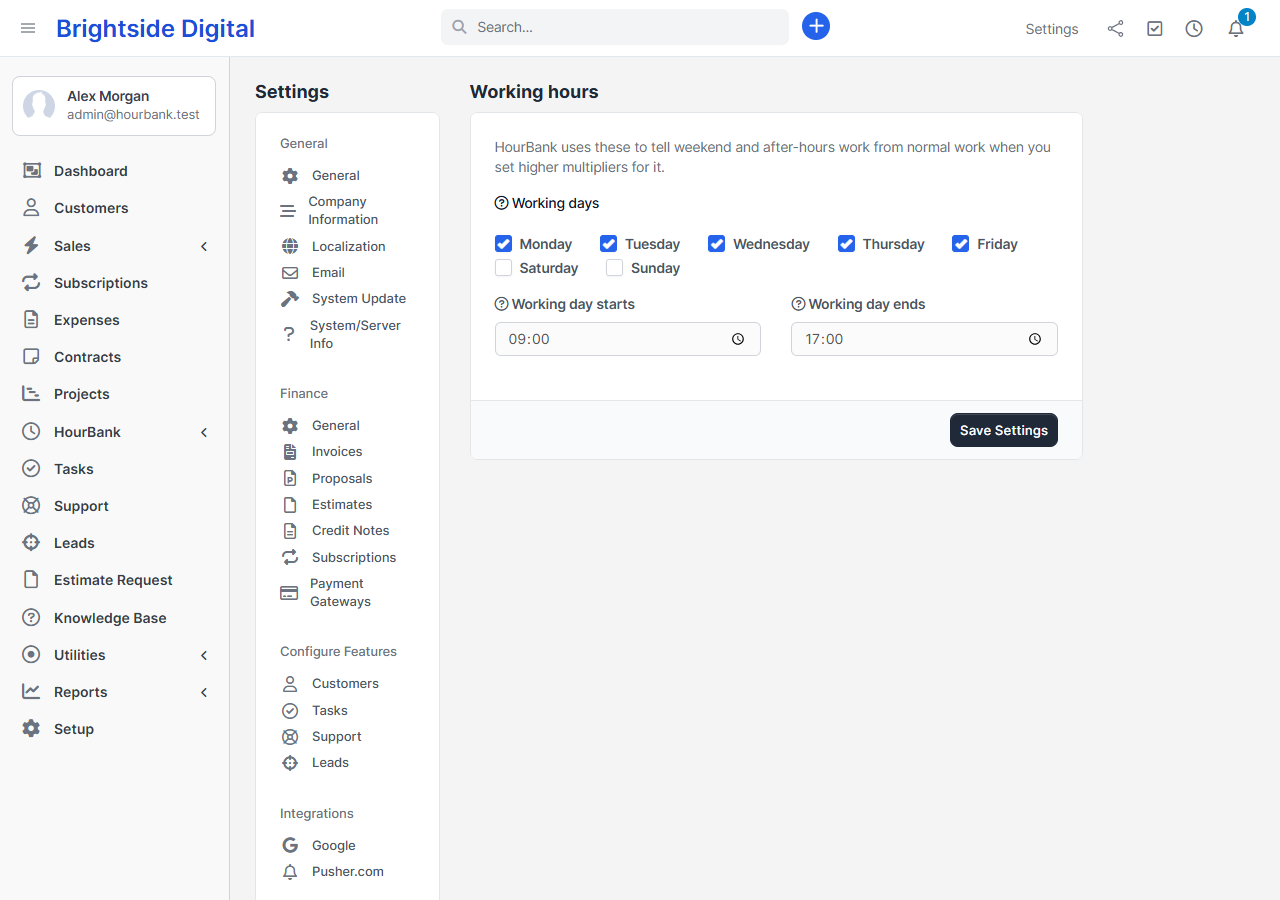
Task: Click the Working days help icon
Action: click(x=502, y=203)
